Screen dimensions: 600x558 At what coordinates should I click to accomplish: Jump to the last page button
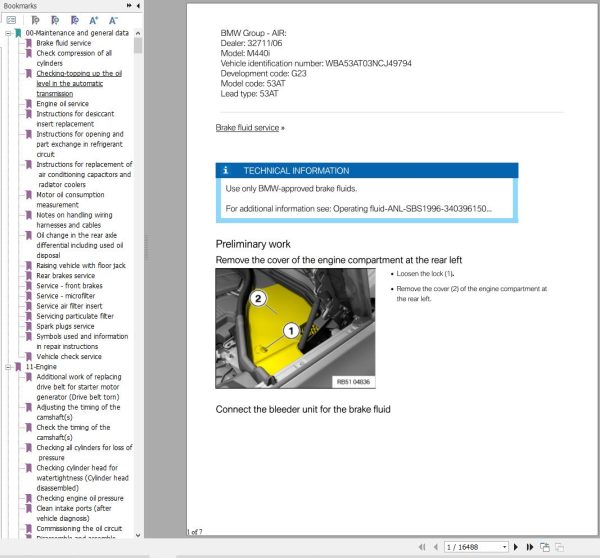[x=530, y=547]
